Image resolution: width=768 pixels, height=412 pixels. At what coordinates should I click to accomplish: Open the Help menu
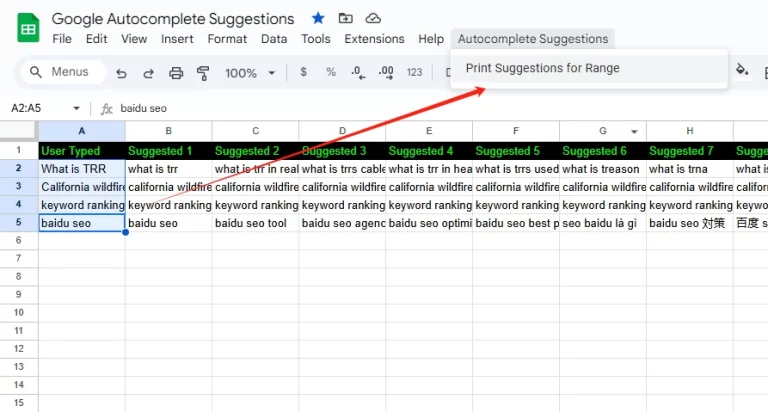click(x=431, y=39)
